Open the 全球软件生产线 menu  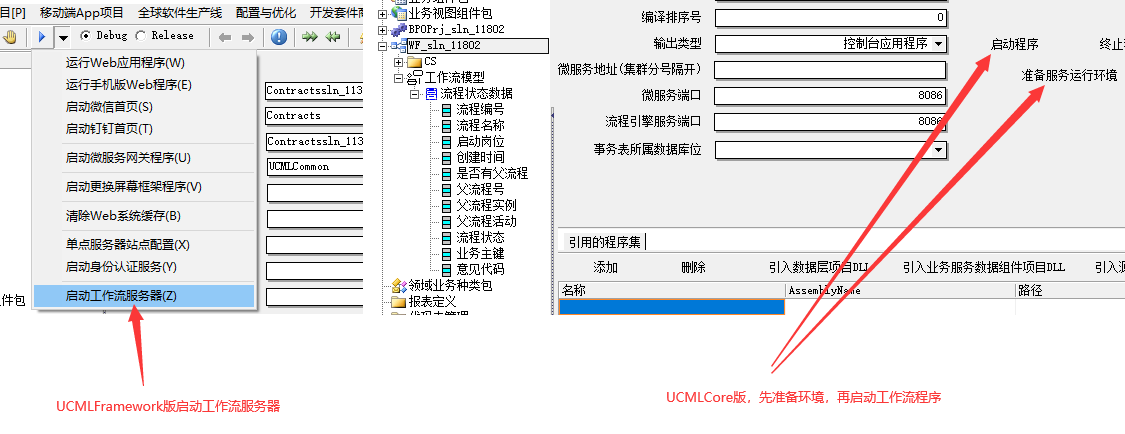[180, 12]
